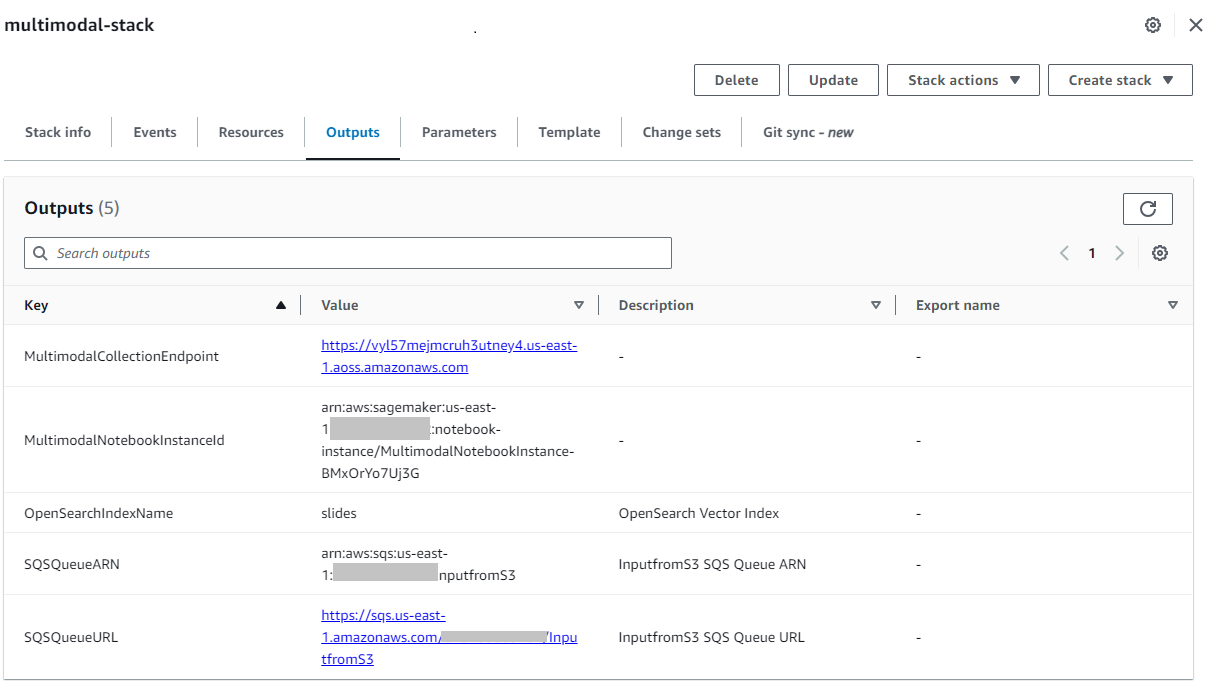Toggle the sort order on the Key column
The height and width of the screenshot is (687, 1218).
(280, 304)
